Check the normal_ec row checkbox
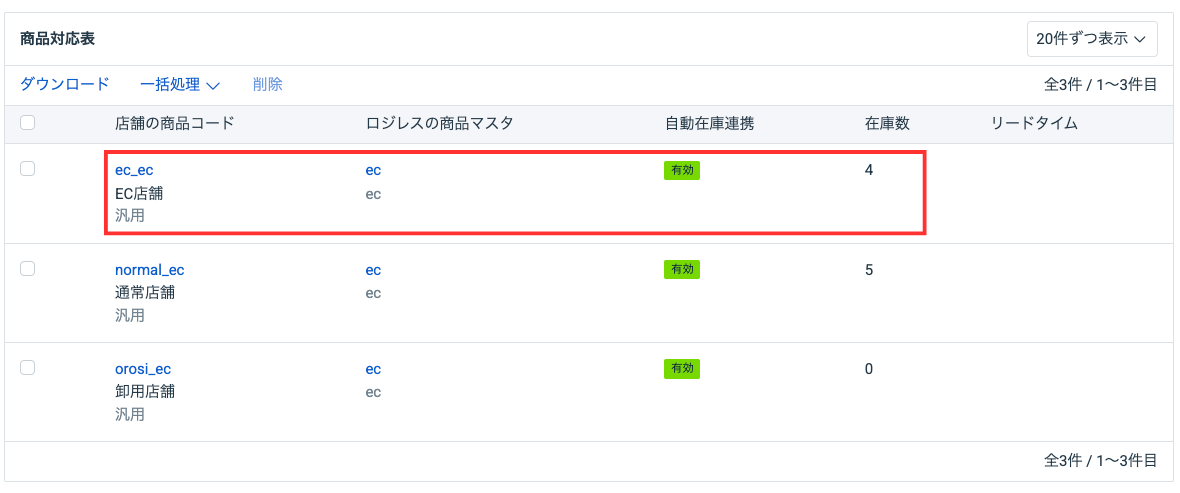 click(28, 268)
